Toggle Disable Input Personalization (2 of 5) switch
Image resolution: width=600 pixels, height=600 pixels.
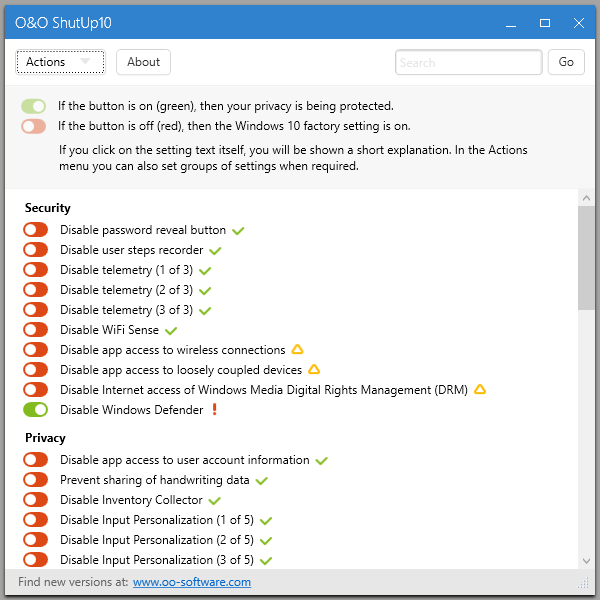(35, 540)
